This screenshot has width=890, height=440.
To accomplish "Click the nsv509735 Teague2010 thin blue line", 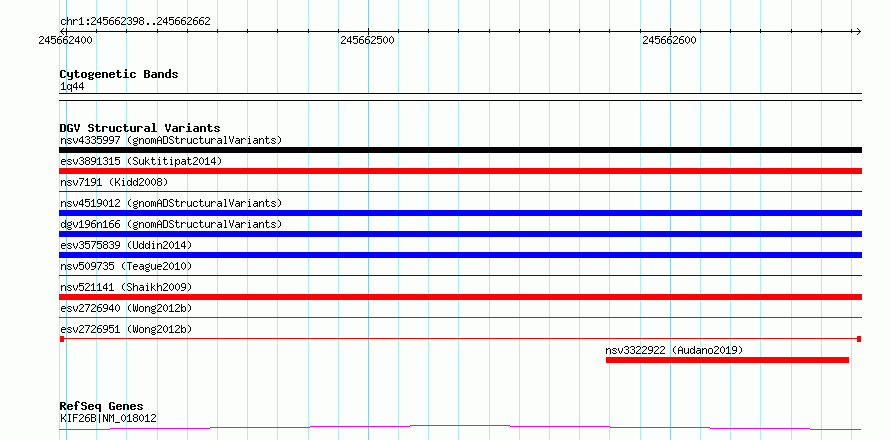I will click(x=460, y=276).
